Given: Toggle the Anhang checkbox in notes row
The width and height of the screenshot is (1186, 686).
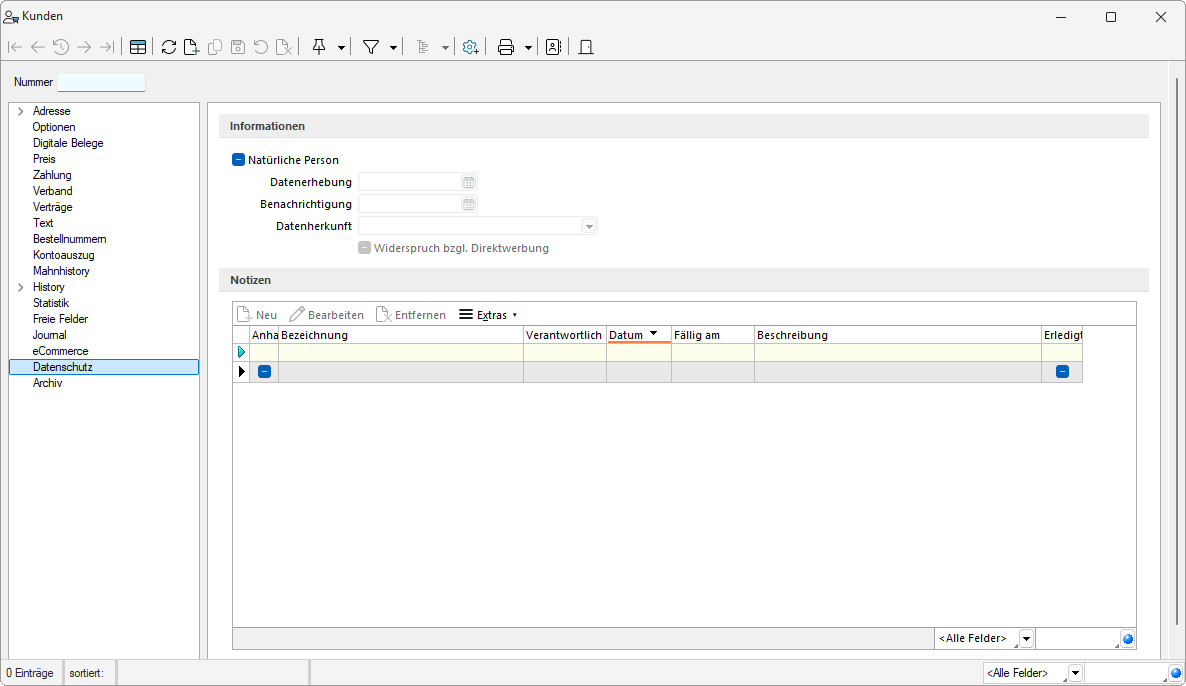Looking at the screenshot, I should tap(264, 371).
